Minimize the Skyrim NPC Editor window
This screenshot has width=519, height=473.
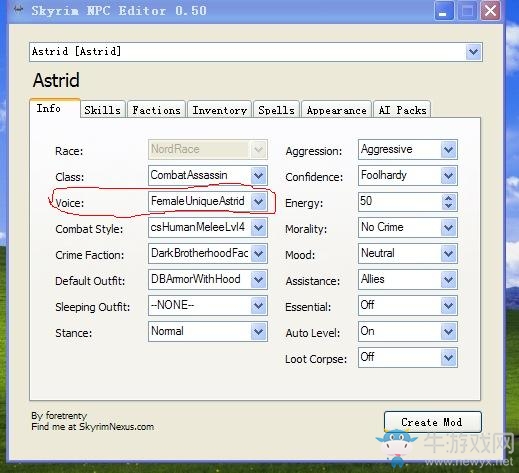tap(444, 11)
